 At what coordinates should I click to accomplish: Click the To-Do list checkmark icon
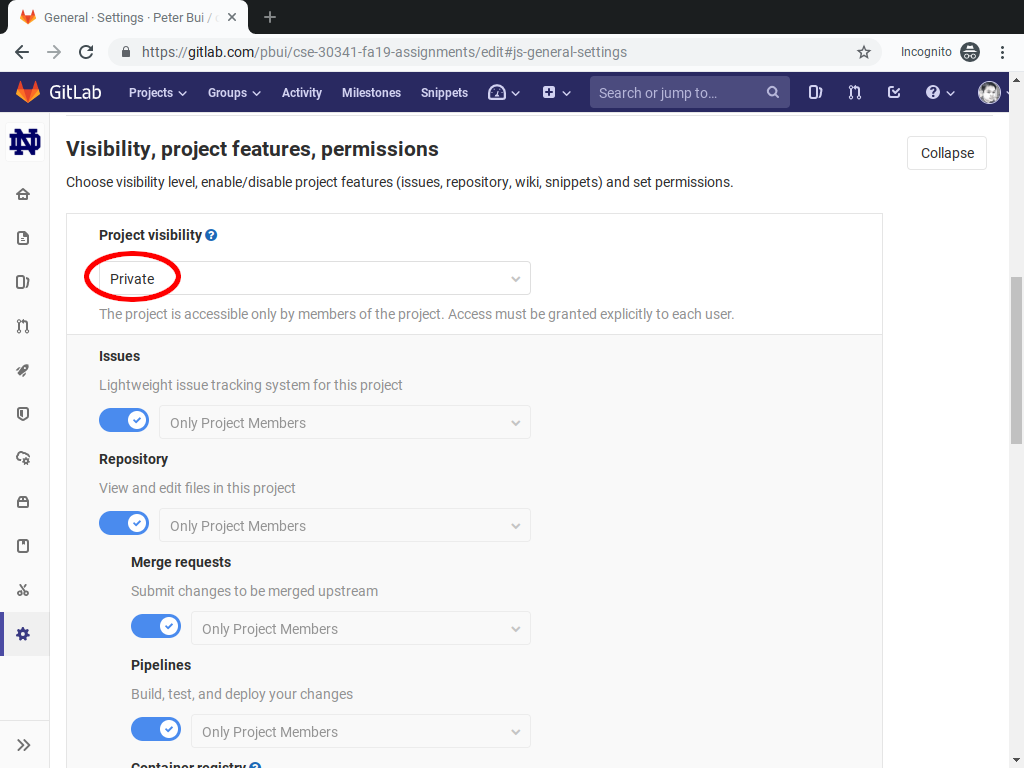click(x=894, y=93)
